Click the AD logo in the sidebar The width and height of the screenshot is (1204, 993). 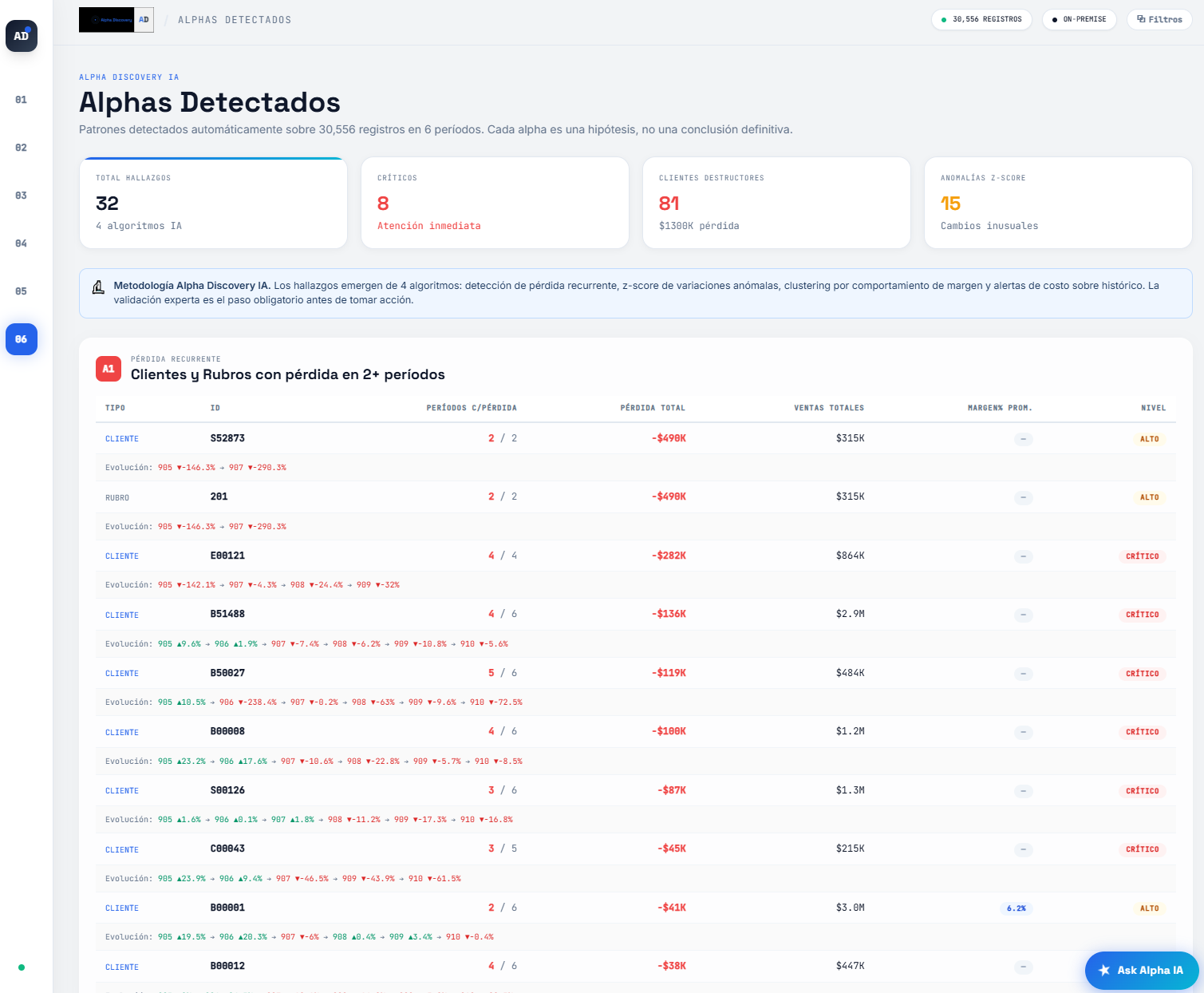point(21,36)
